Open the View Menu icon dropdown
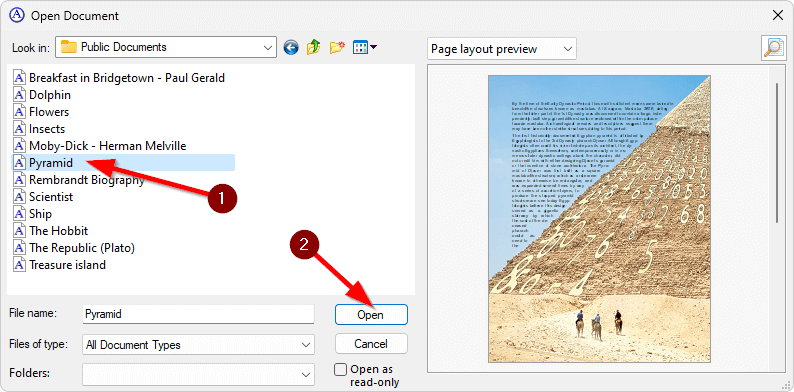The image size is (794, 392). click(x=365, y=48)
